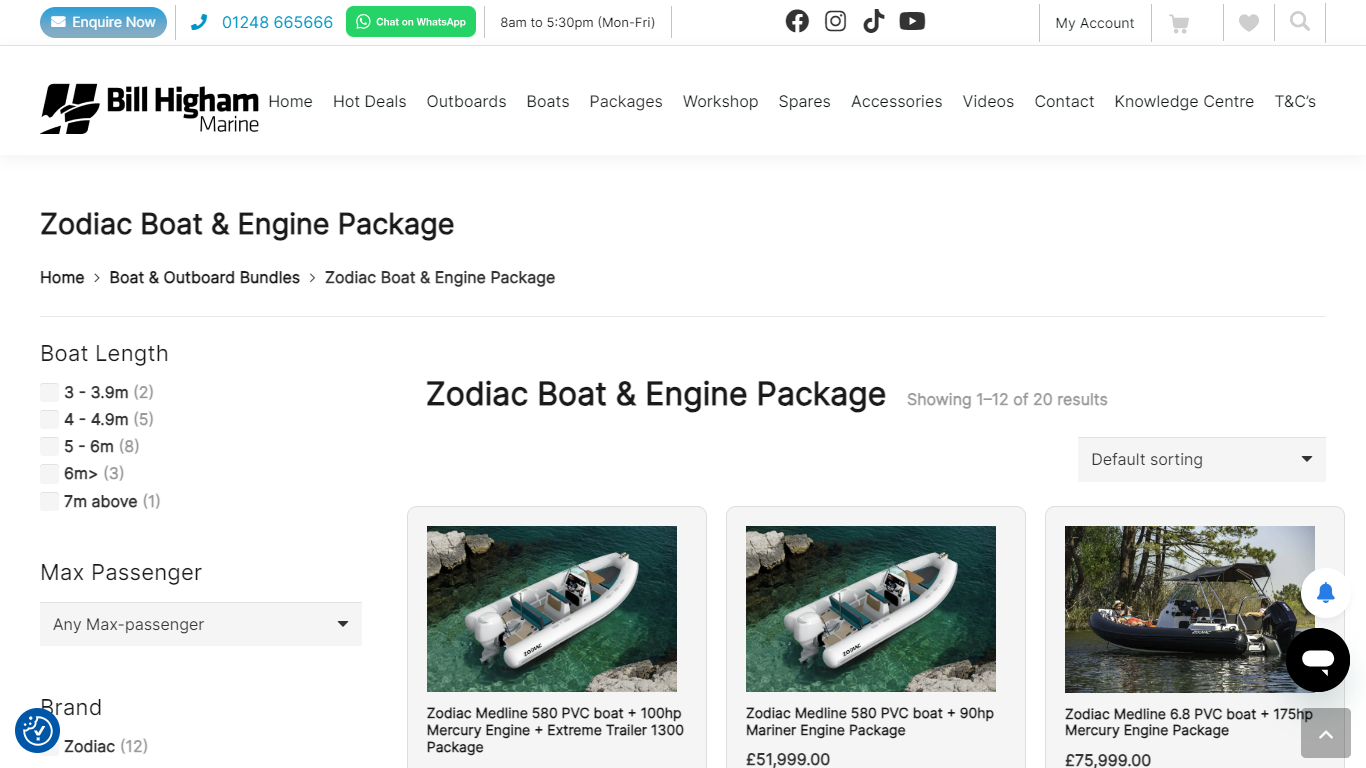Click the notification bell icon

[1326, 593]
